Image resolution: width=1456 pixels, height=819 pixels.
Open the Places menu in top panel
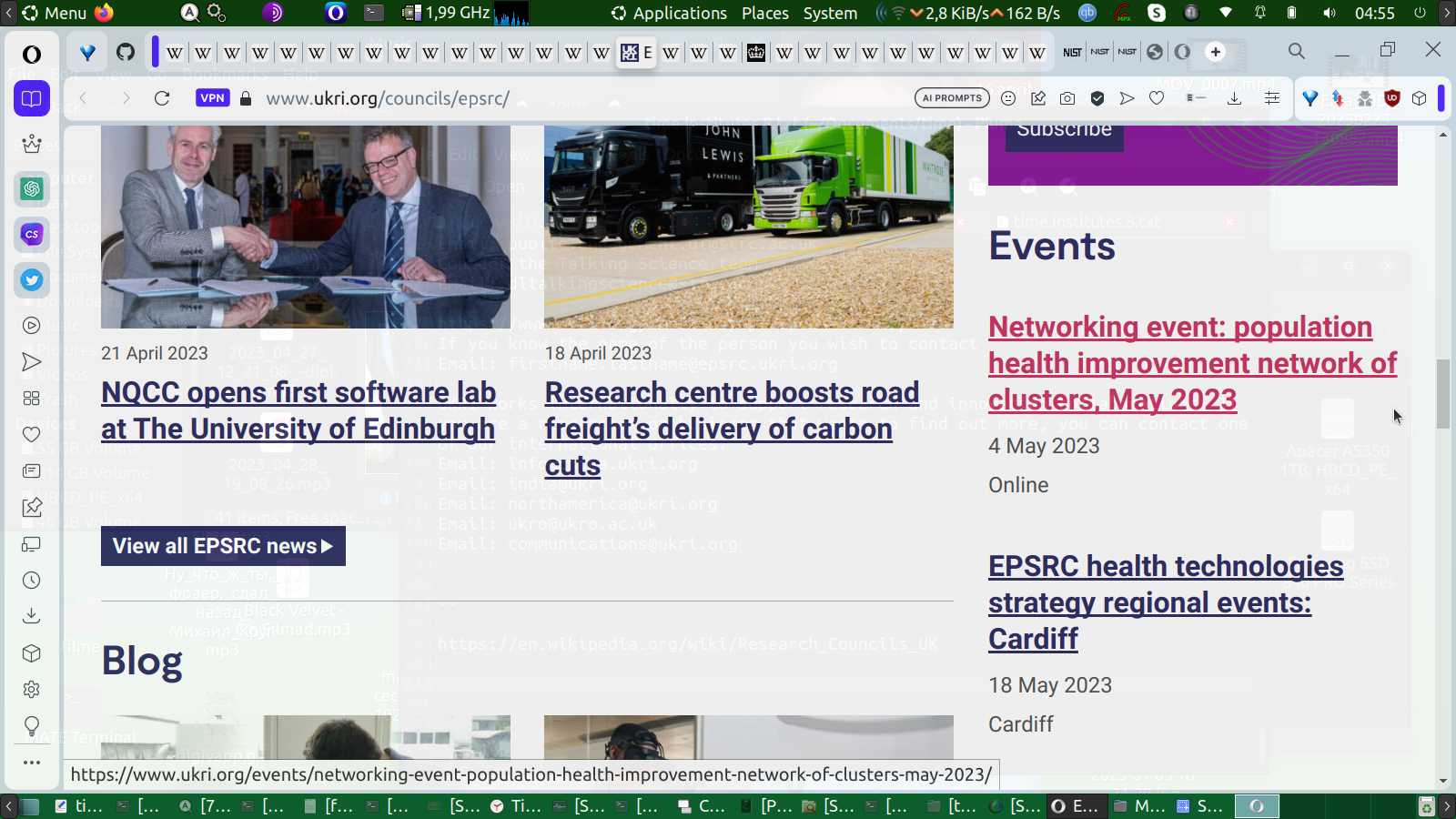tap(764, 13)
